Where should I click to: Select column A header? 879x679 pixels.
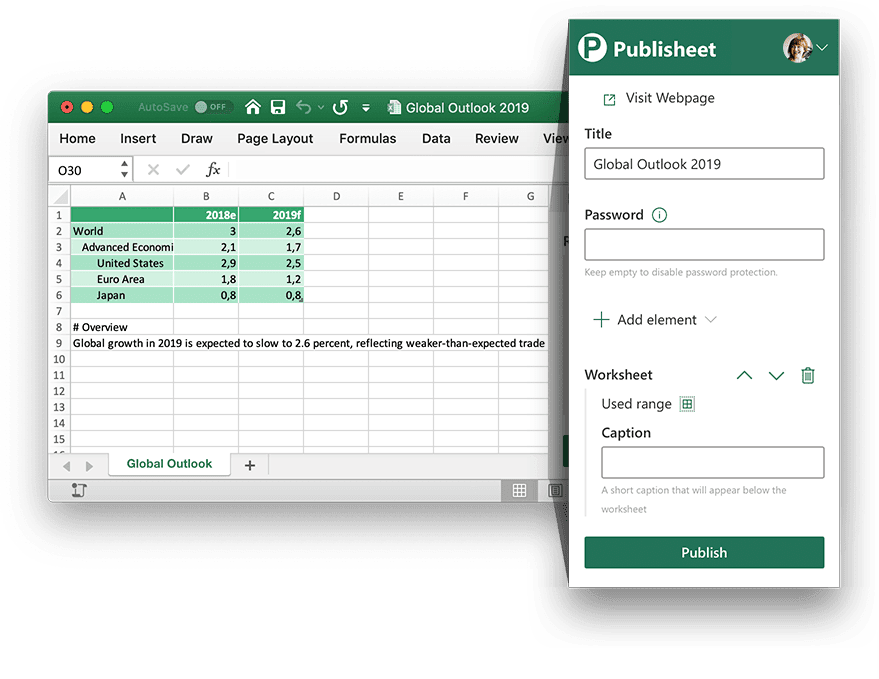pyautogui.click(x=122, y=196)
